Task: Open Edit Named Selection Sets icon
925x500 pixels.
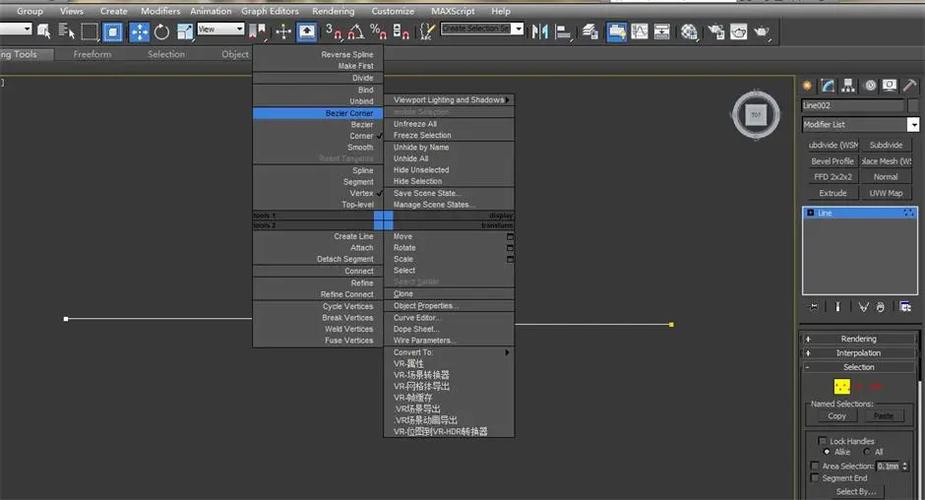Action: point(427,32)
